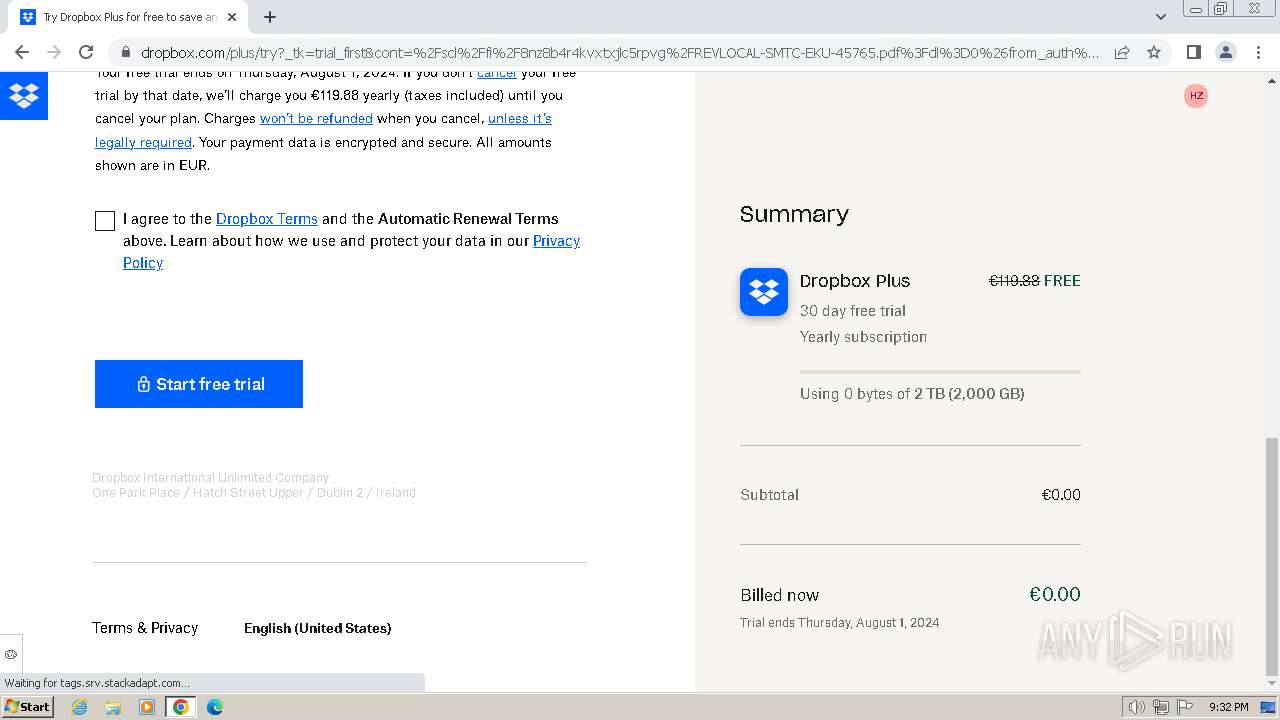Image resolution: width=1280 pixels, height=720 pixels.
Task: Click the Trial ends Thursday, August 1, 2024 text
Action: pyautogui.click(x=840, y=622)
